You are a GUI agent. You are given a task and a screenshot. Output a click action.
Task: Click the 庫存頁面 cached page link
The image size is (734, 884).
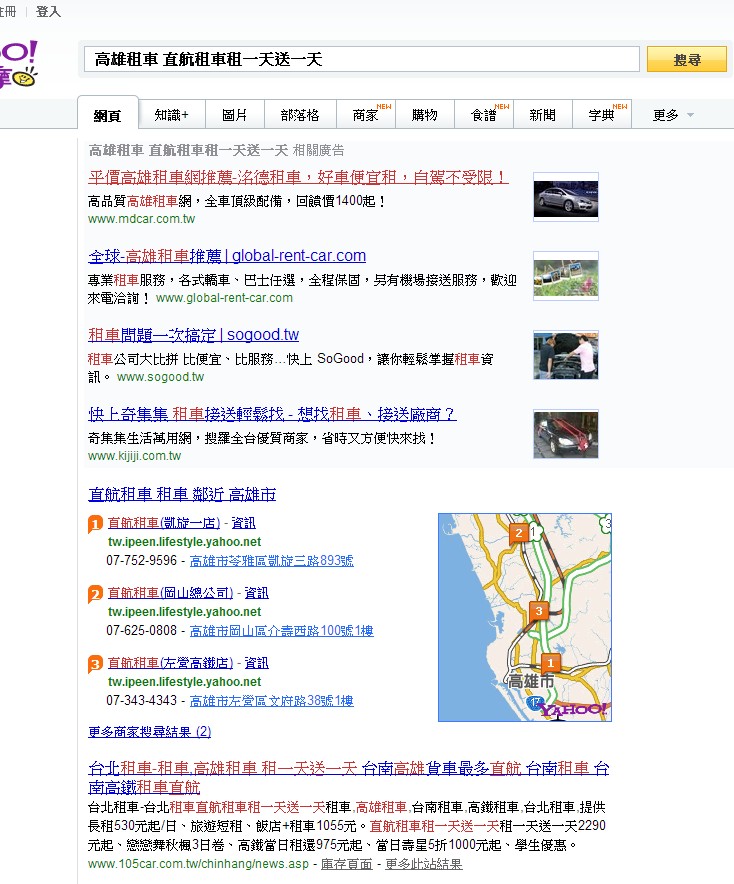coord(346,864)
